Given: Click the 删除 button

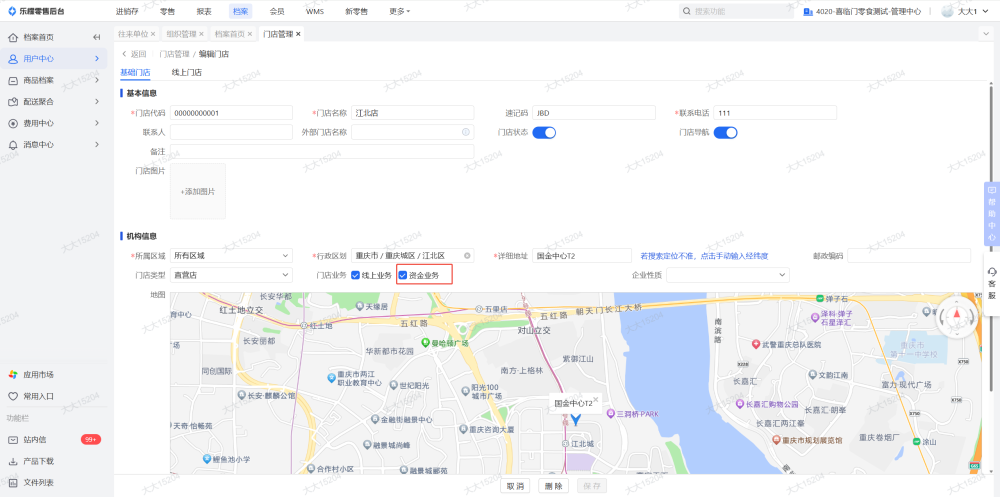Looking at the screenshot, I should click(x=554, y=486).
